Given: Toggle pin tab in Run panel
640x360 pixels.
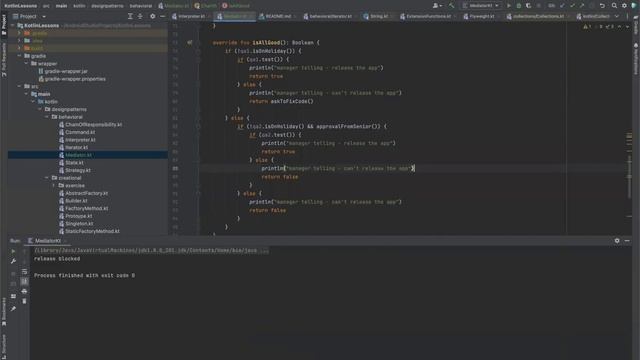Looking at the screenshot, I should coord(13,309).
